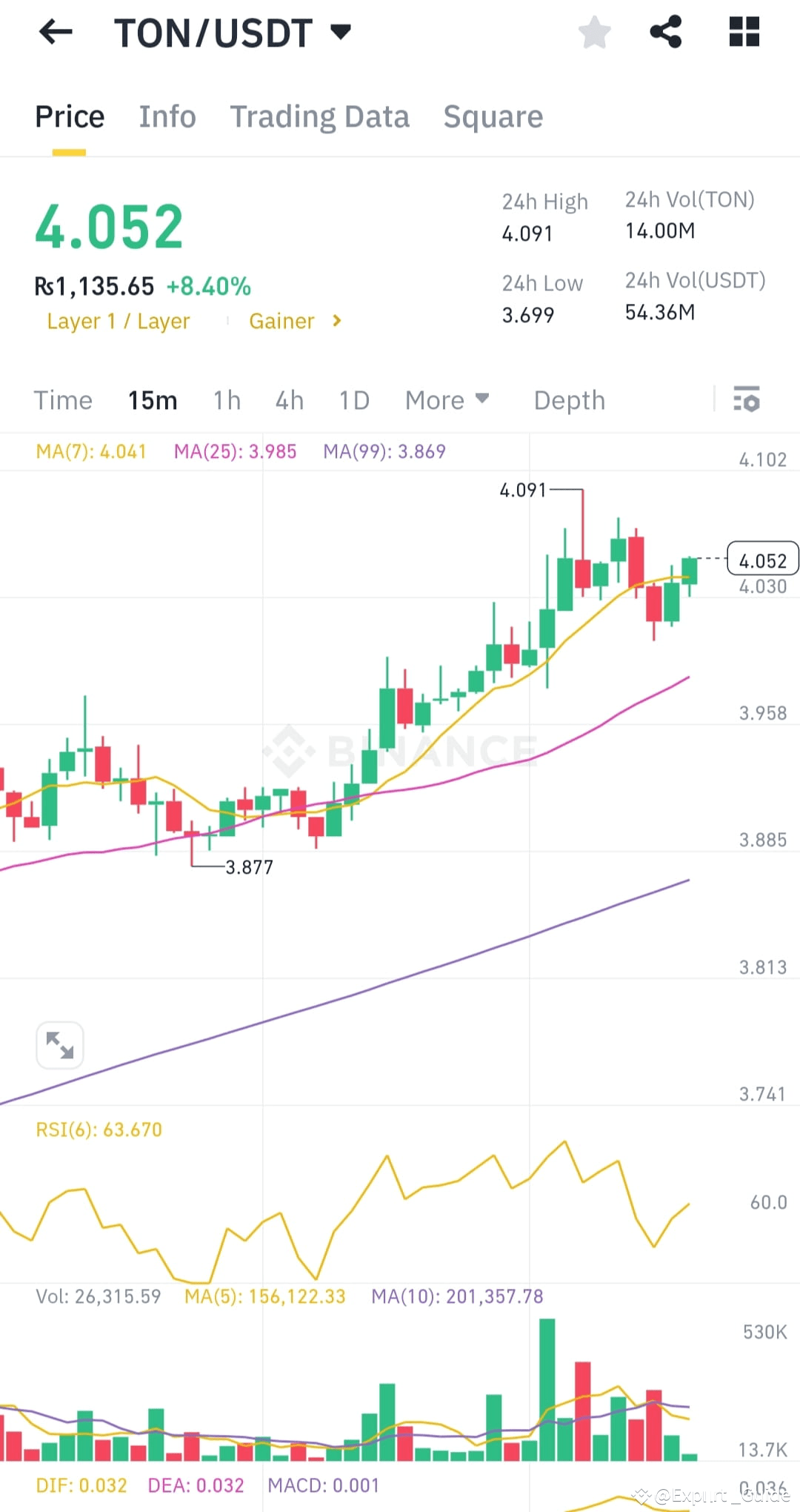Tap the MACD: 0.001 label
800x1512 pixels.
pyautogui.click(x=323, y=1485)
